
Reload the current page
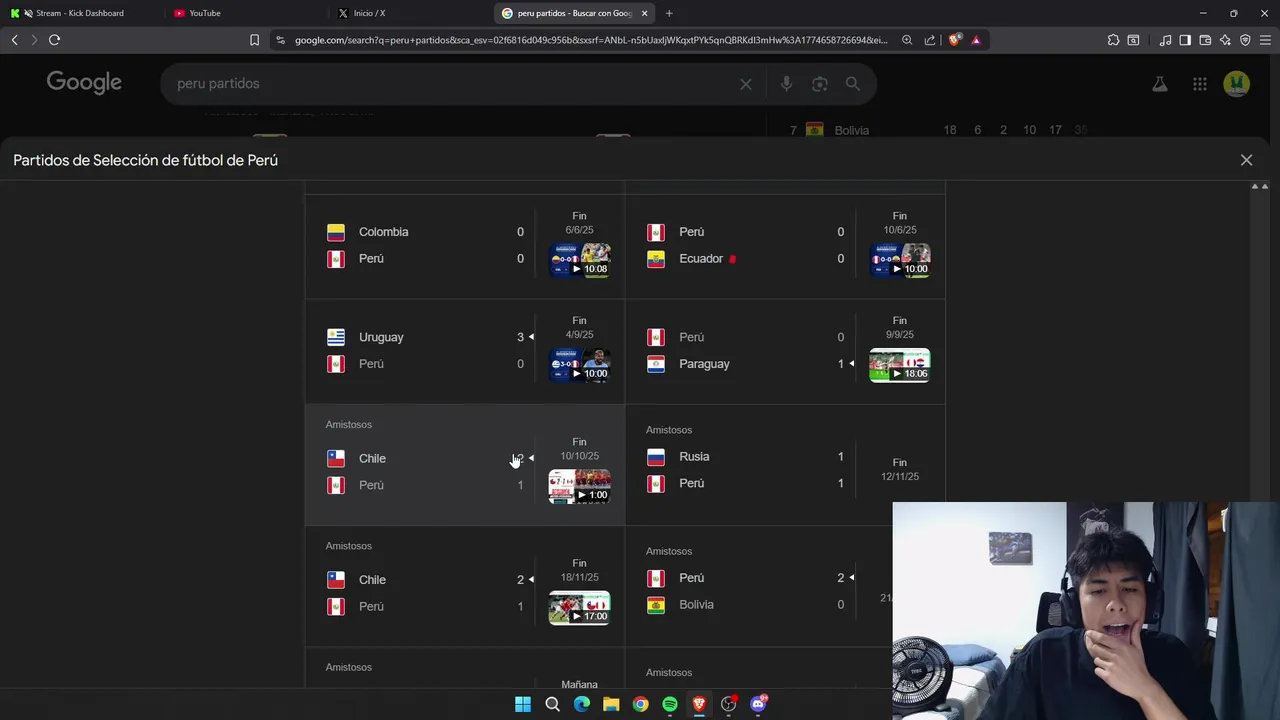click(x=55, y=40)
